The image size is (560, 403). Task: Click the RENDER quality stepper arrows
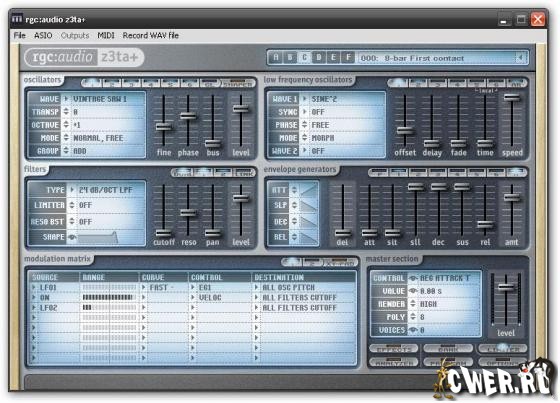point(413,304)
